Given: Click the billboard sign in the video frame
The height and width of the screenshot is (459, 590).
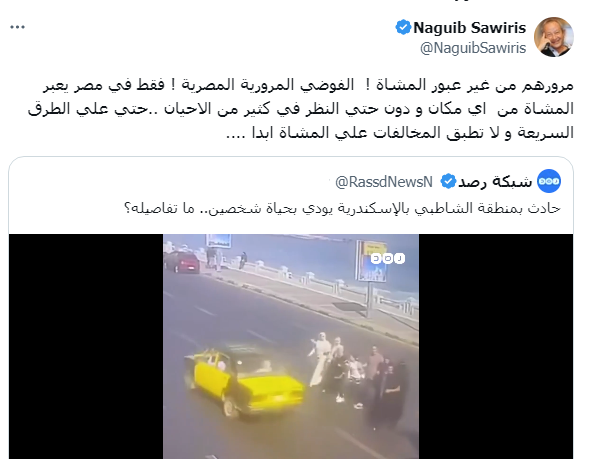Looking at the screenshot, I should click(371, 261).
